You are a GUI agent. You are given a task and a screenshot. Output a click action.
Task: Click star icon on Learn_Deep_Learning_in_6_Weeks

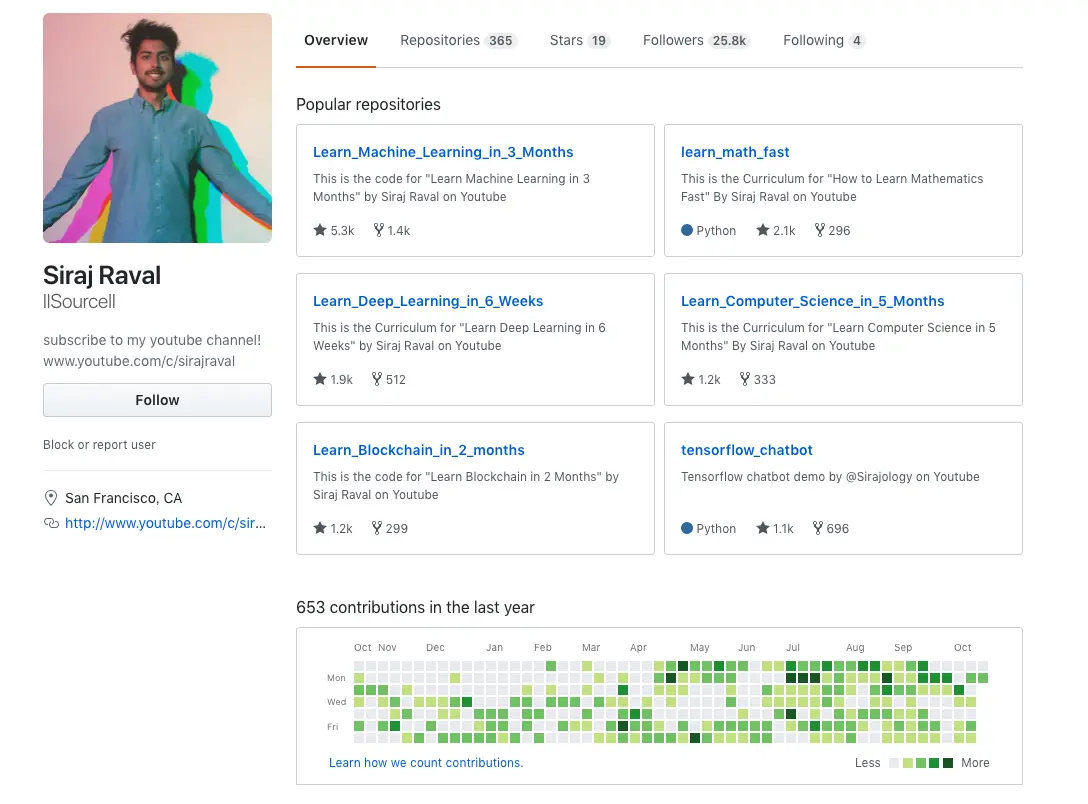[320, 379]
